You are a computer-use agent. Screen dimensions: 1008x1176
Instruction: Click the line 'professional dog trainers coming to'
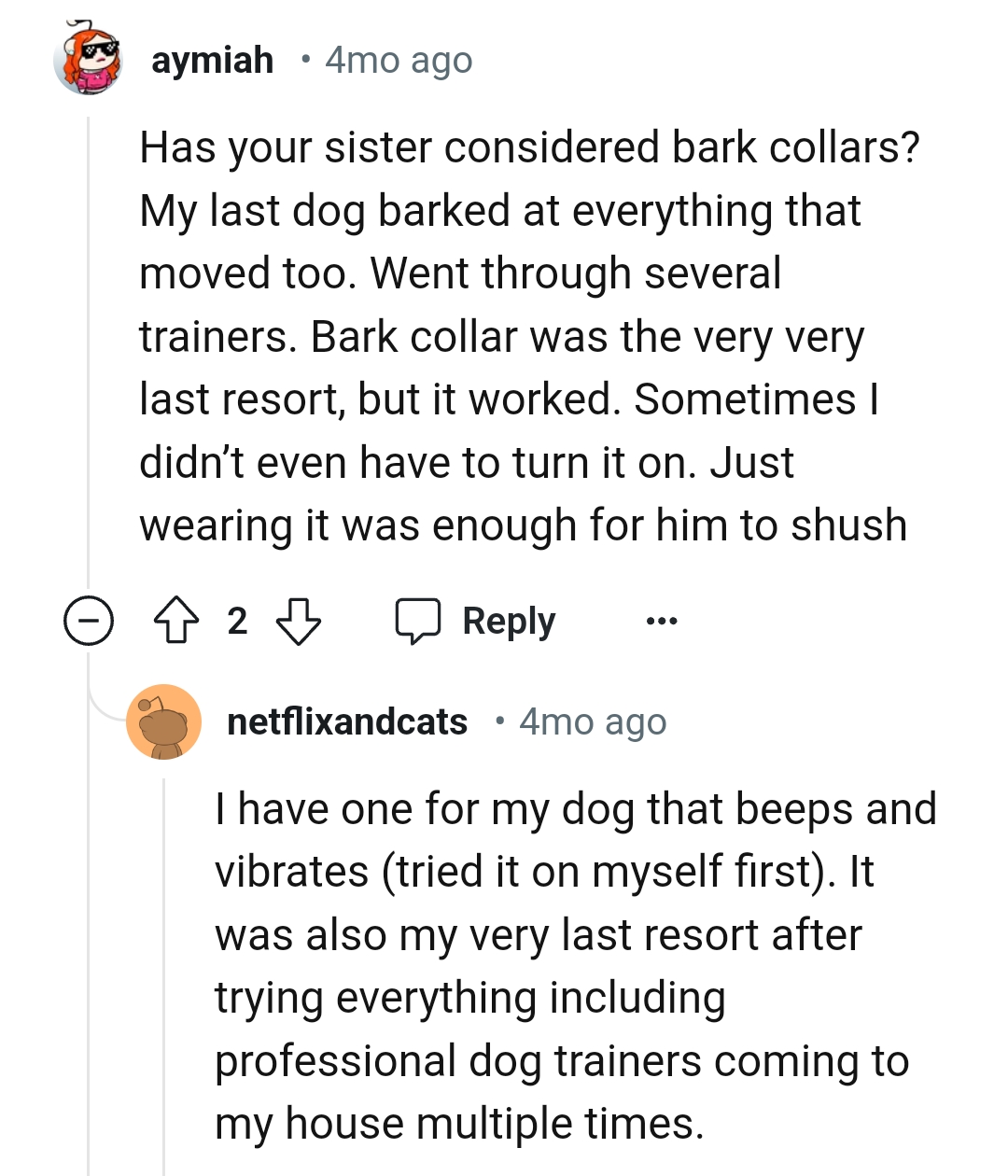pyautogui.click(x=562, y=1061)
